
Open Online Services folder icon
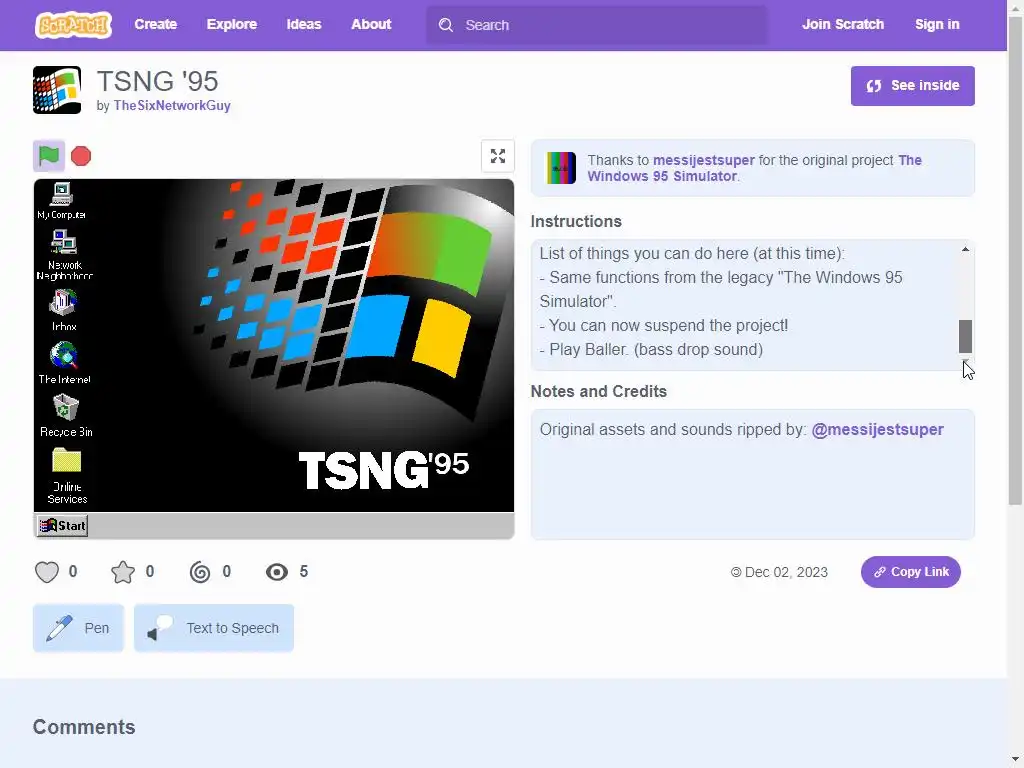pyautogui.click(x=67, y=475)
